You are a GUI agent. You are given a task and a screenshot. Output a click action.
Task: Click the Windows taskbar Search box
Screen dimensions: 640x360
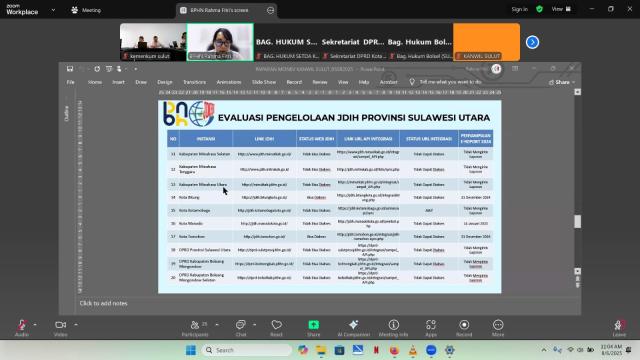[x=247, y=350]
